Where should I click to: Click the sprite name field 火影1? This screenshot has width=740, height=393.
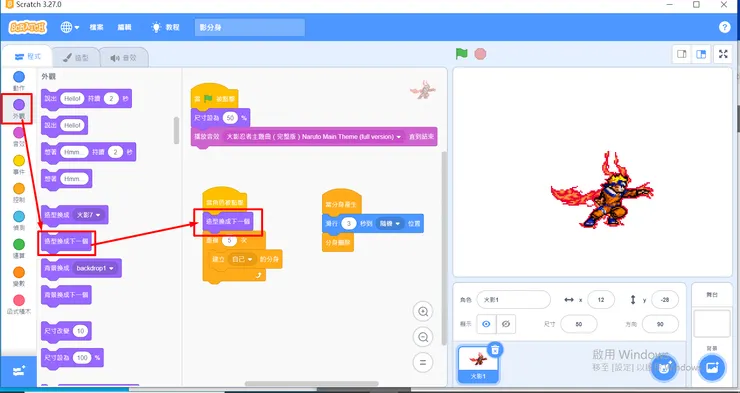click(x=513, y=300)
